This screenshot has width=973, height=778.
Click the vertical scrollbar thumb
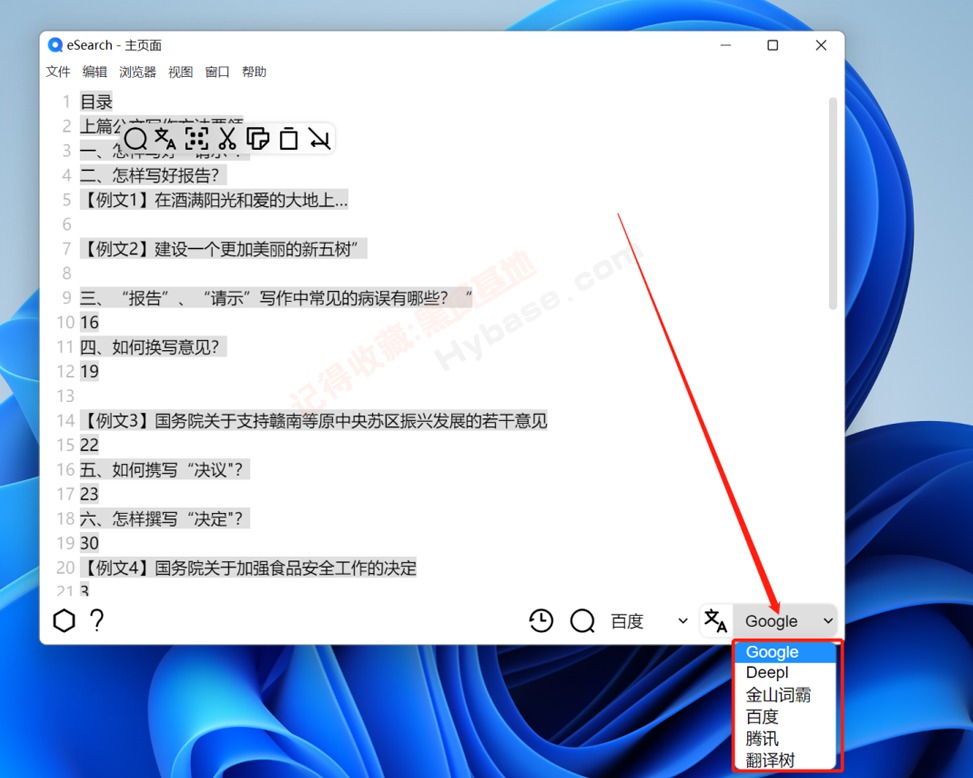click(x=833, y=203)
